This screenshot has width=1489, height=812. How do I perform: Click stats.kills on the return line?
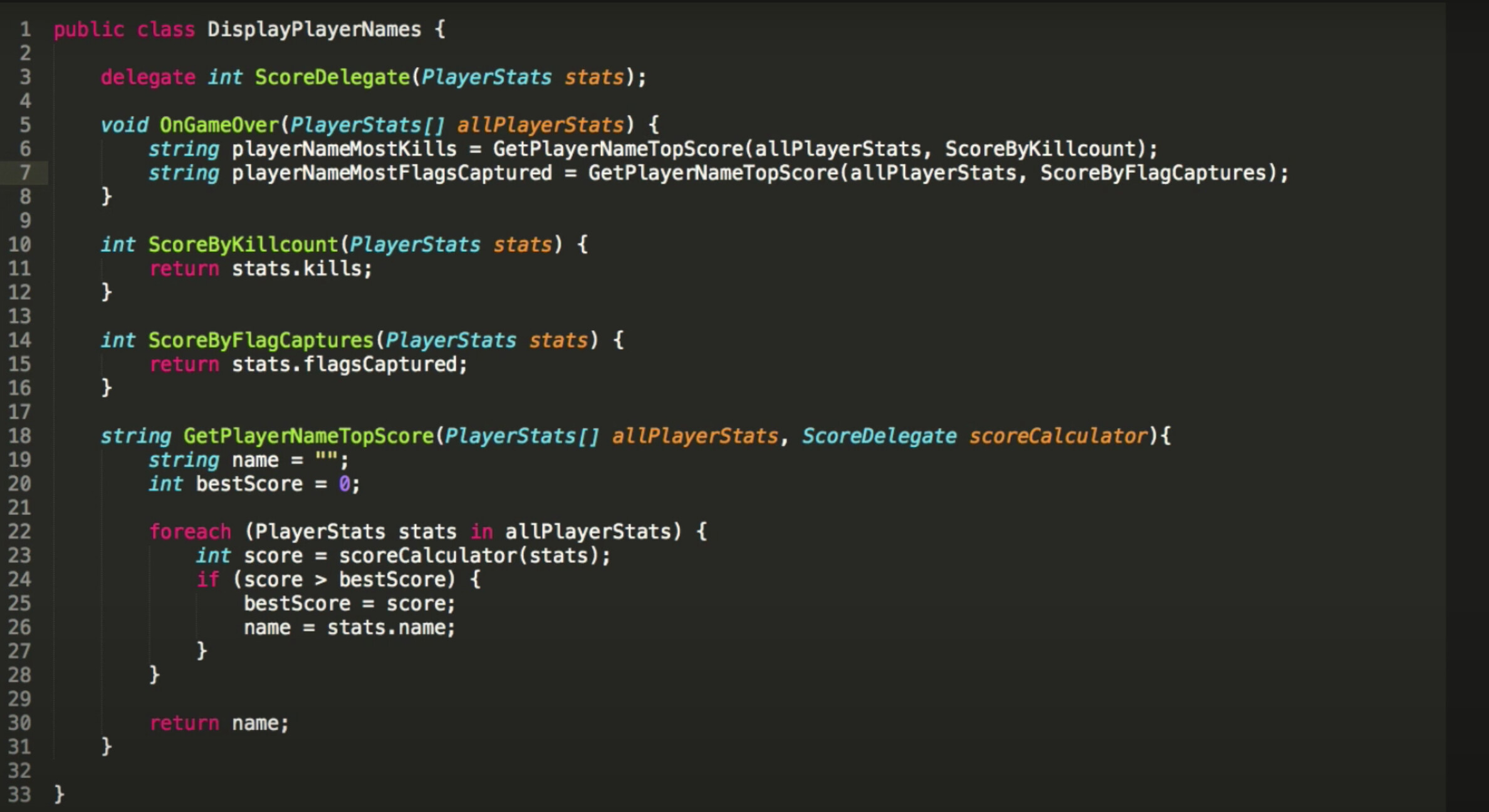(297, 269)
